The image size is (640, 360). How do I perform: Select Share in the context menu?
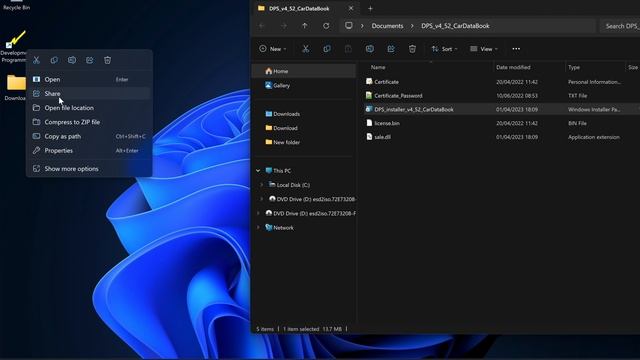coord(89,93)
